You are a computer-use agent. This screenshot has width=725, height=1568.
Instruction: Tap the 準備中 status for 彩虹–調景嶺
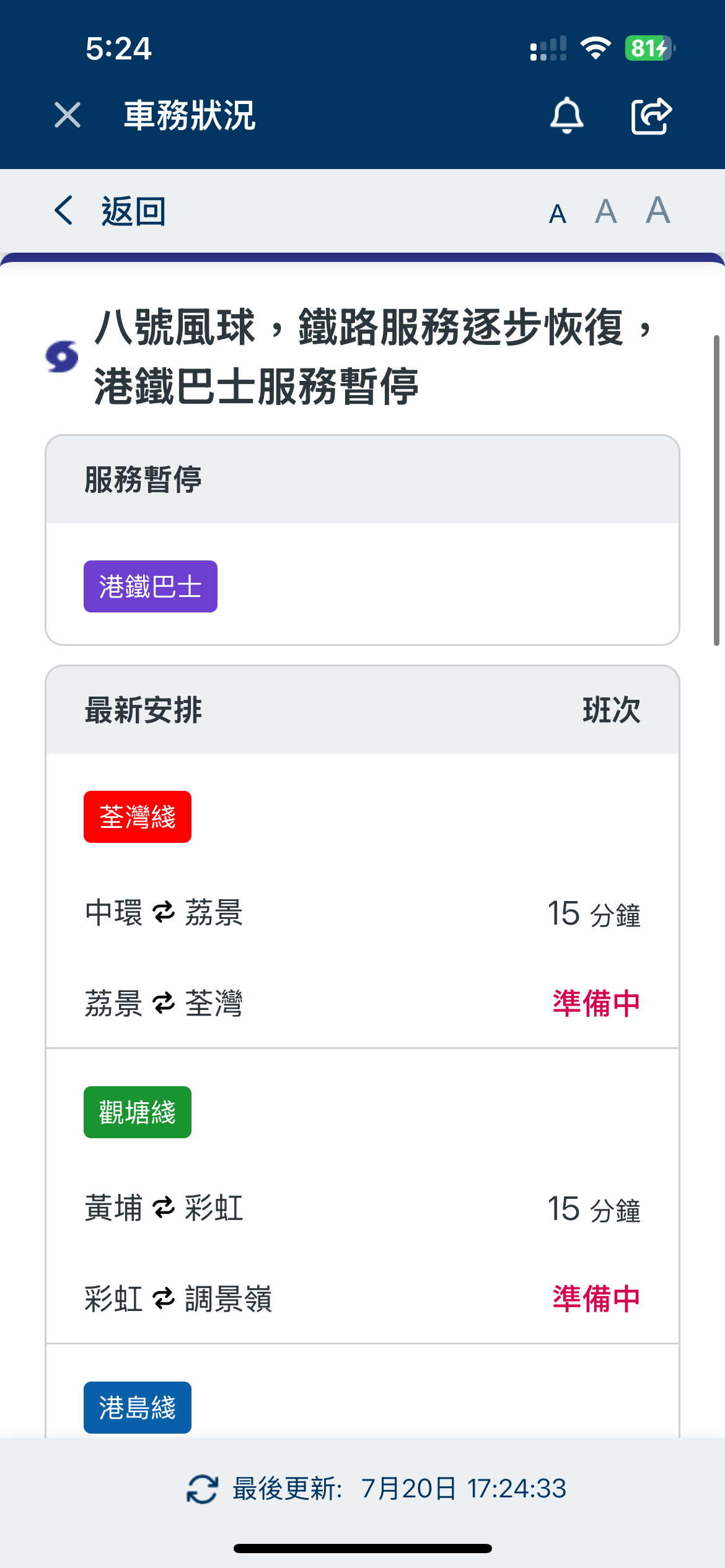coord(596,1299)
